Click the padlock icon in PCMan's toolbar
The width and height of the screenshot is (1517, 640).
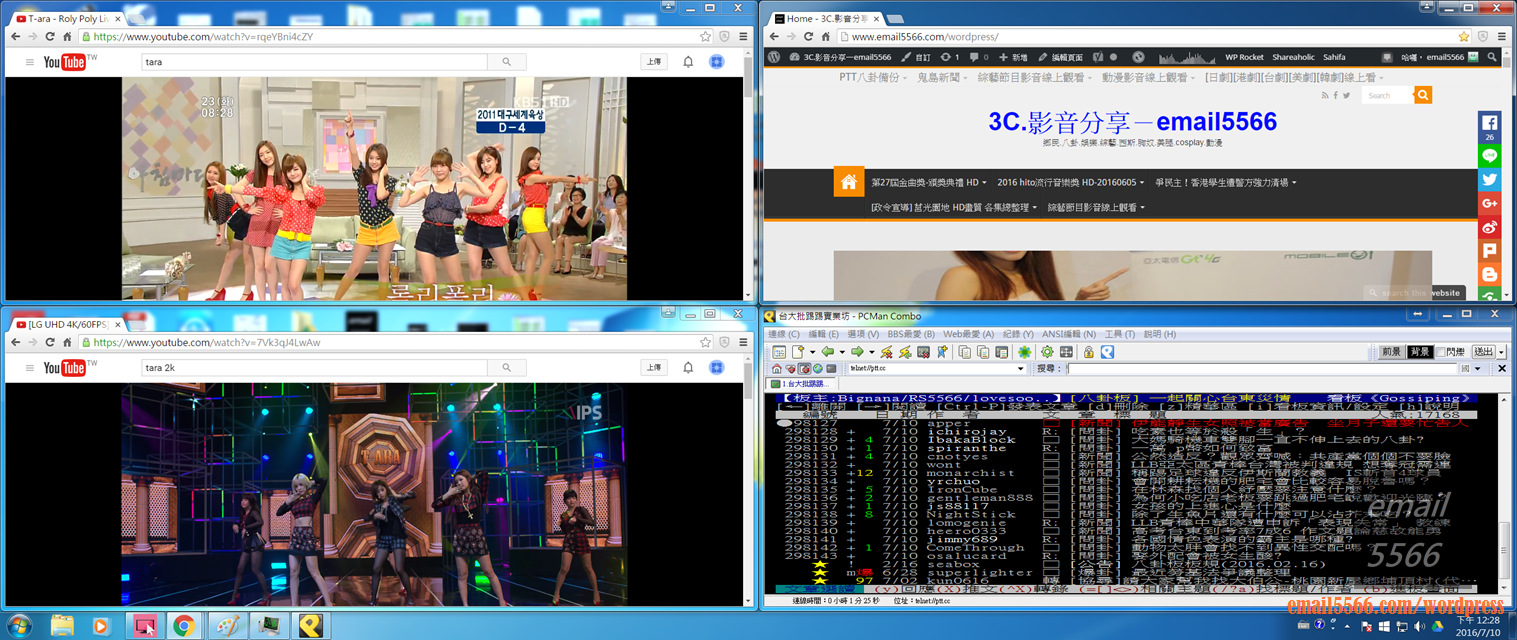[1089, 352]
